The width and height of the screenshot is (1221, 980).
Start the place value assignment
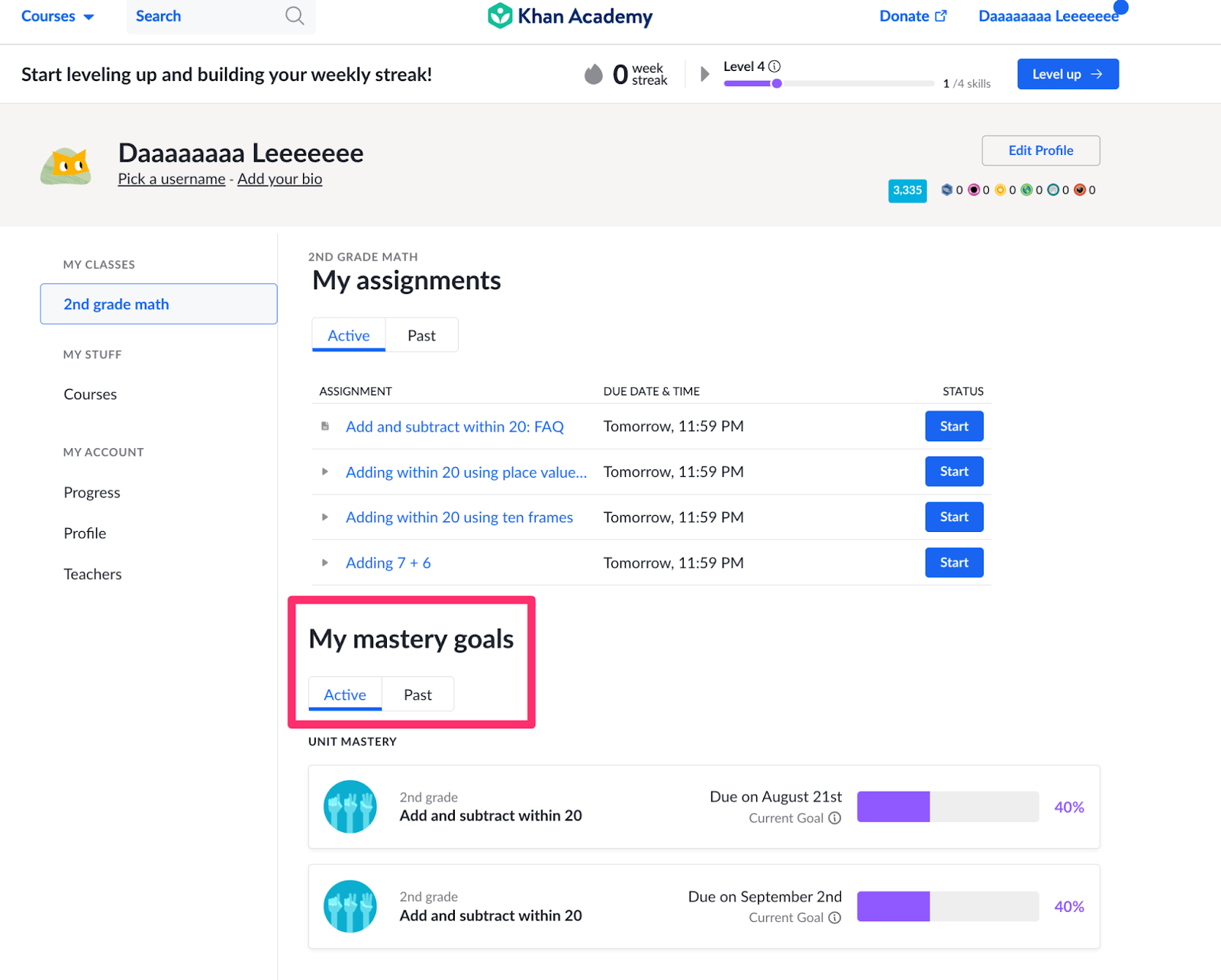point(954,472)
